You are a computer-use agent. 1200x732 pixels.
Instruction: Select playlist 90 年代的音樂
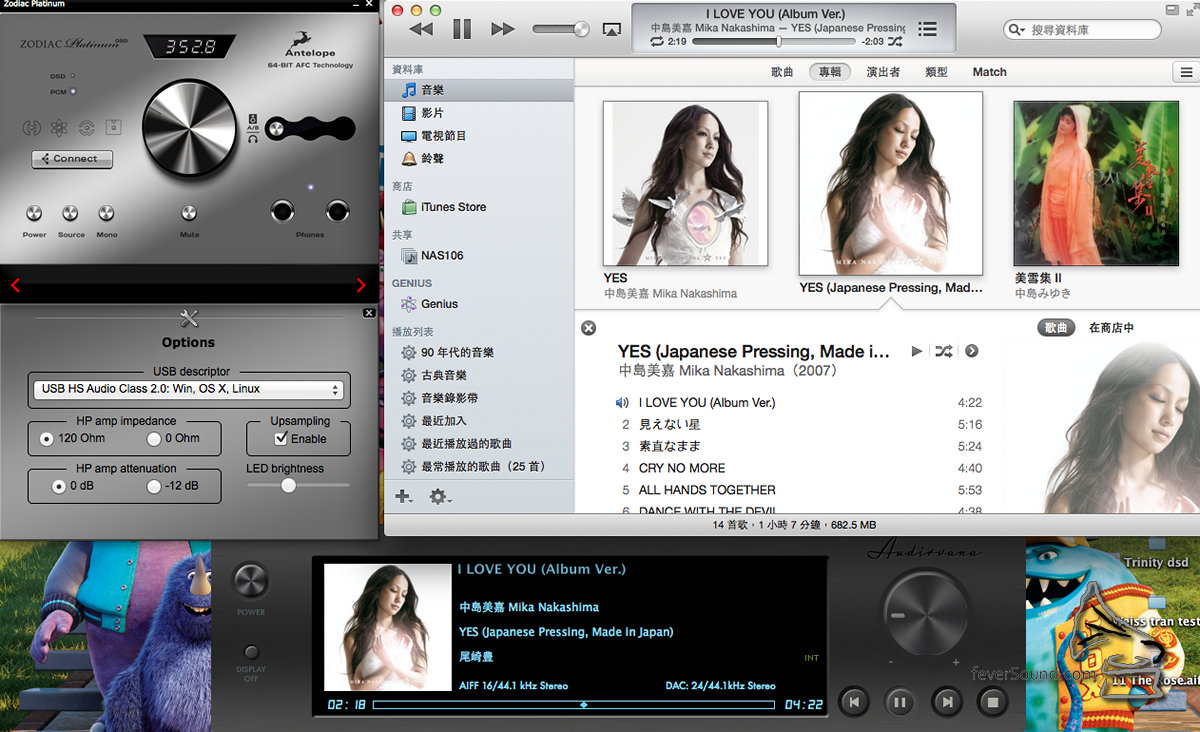[457, 353]
